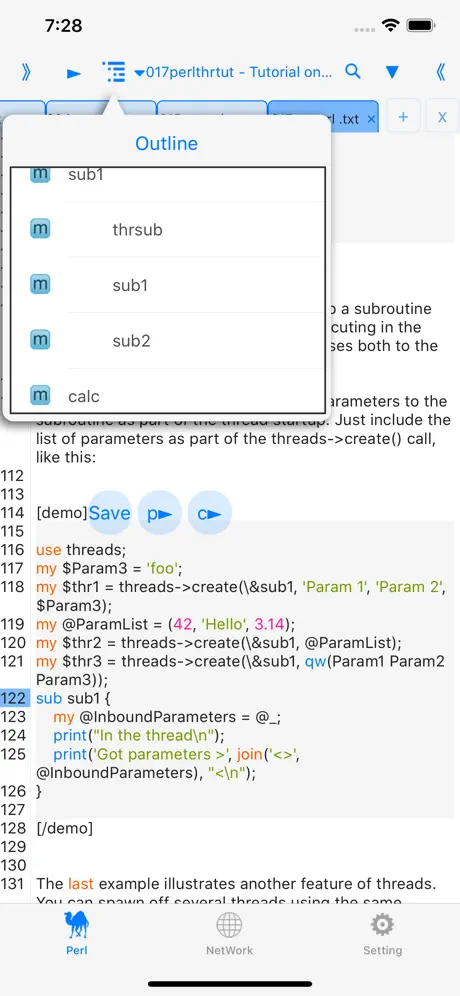
Task: Close the .txt file tab
Action: (372, 119)
